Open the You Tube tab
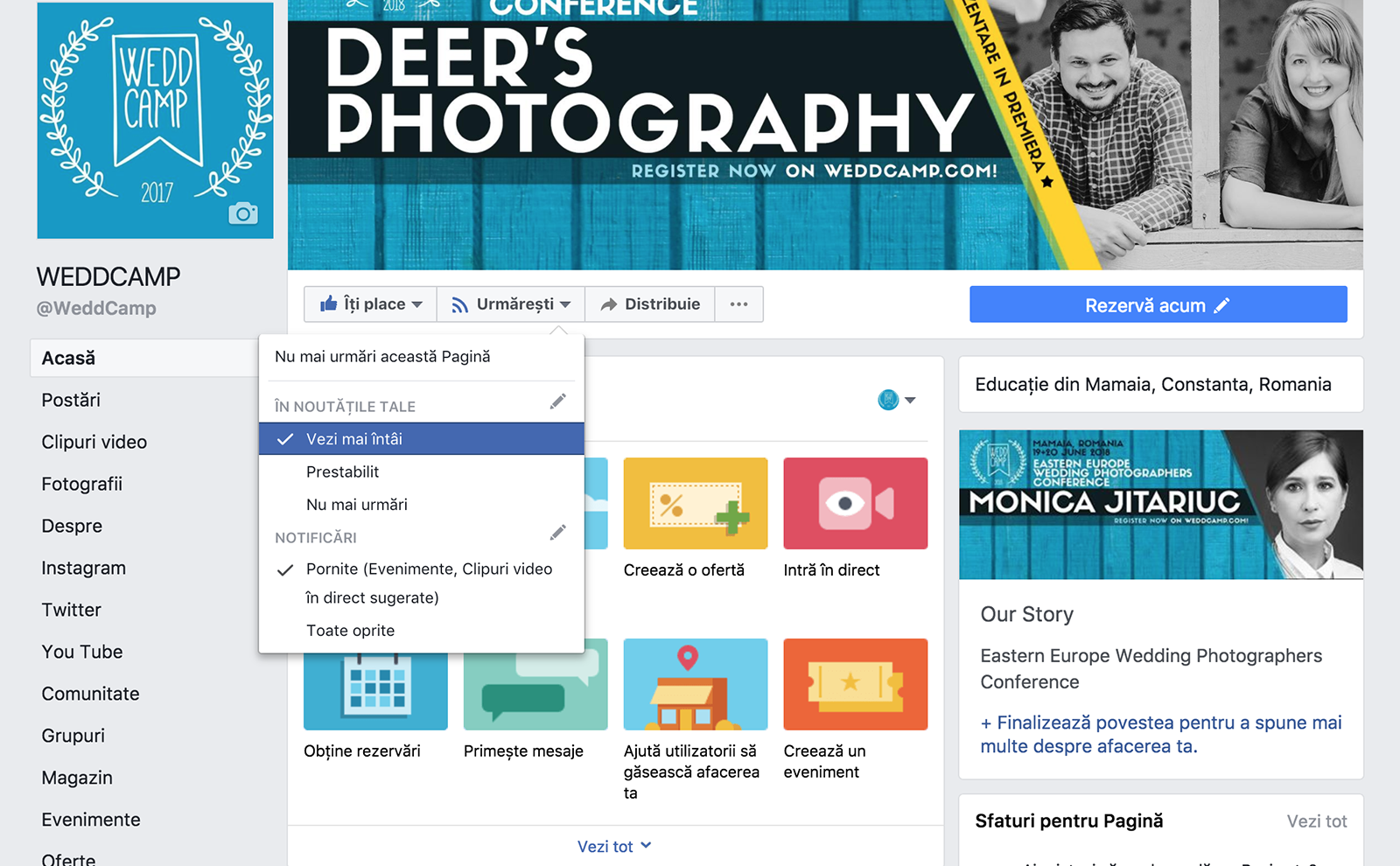This screenshot has width=1400, height=866. [82, 653]
